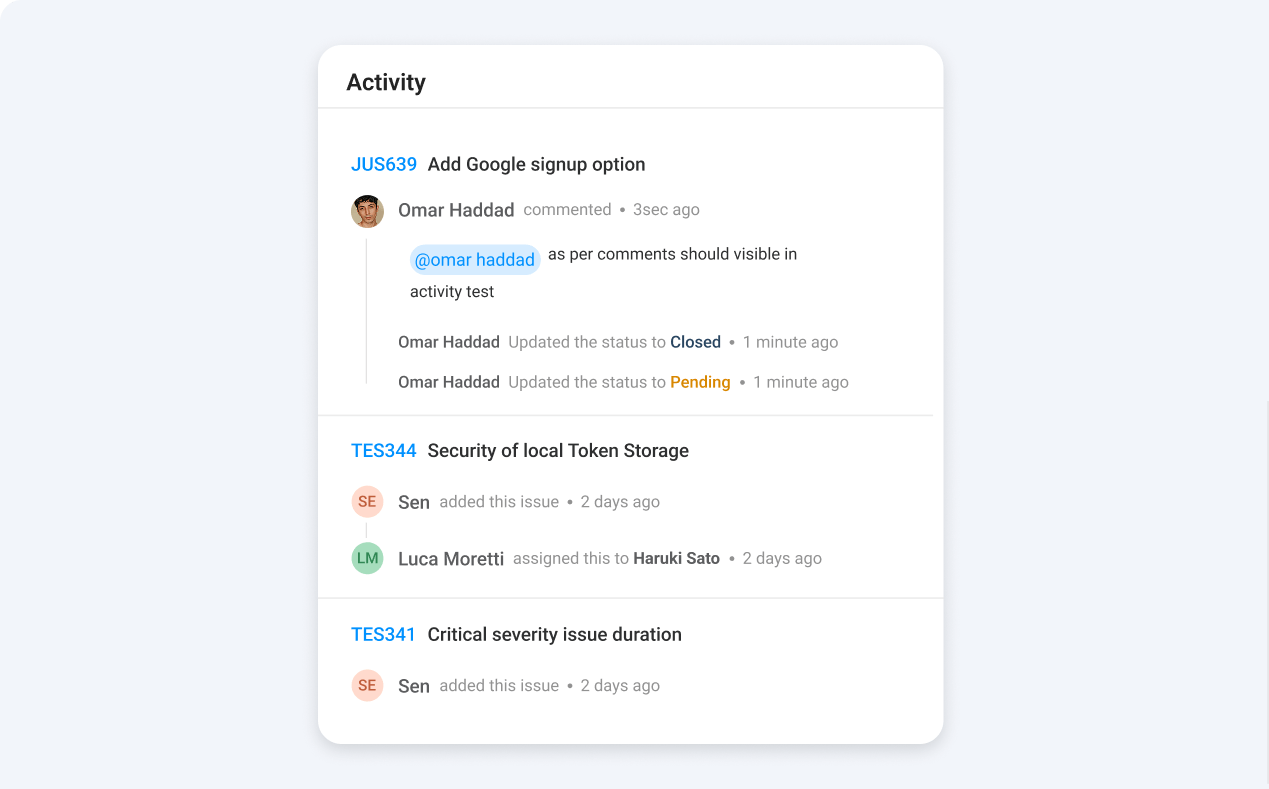Click Omar Haddad name beside 'commented'
This screenshot has height=789, width=1269.
pyautogui.click(x=456, y=210)
